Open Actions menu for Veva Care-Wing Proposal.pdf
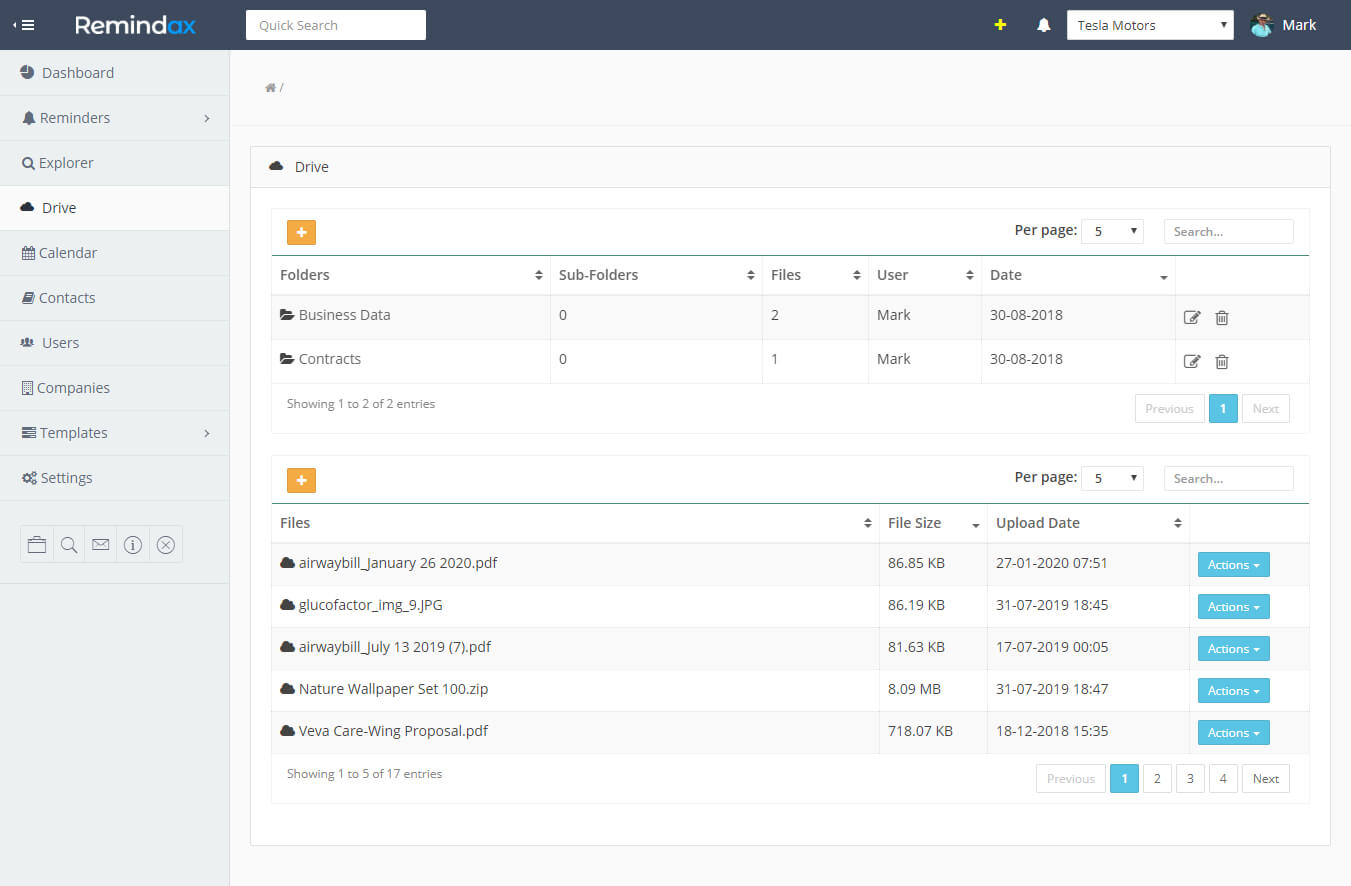 [1234, 733]
